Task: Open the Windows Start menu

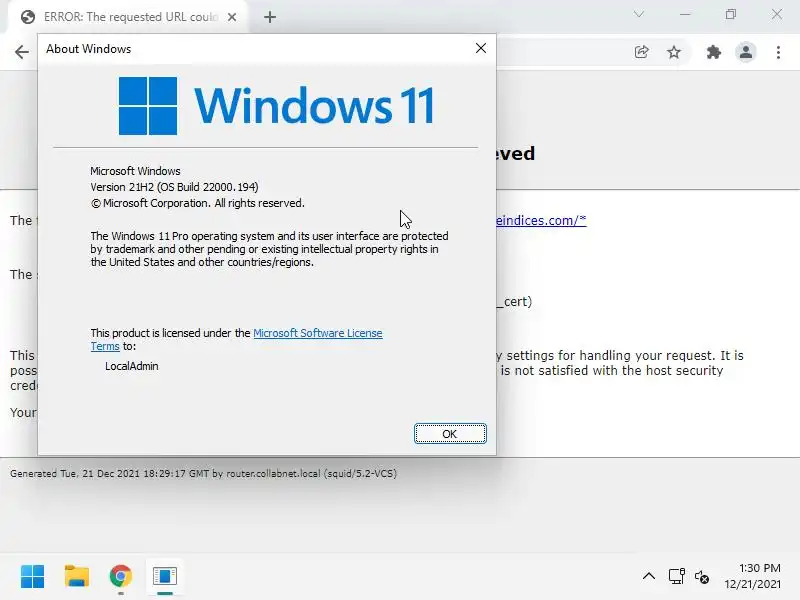Action: pyautogui.click(x=33, y=577)
